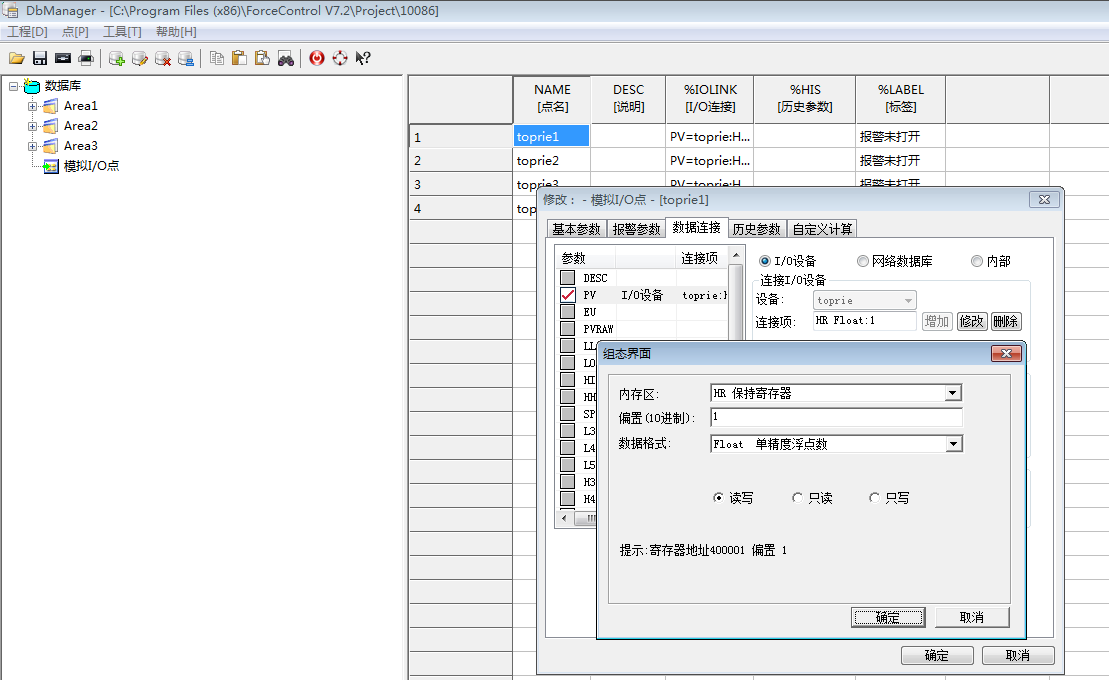1109x680 pixels.
Task: Click 确定 in the 组态界面 dialog
Action: click(x=888, y=617)
